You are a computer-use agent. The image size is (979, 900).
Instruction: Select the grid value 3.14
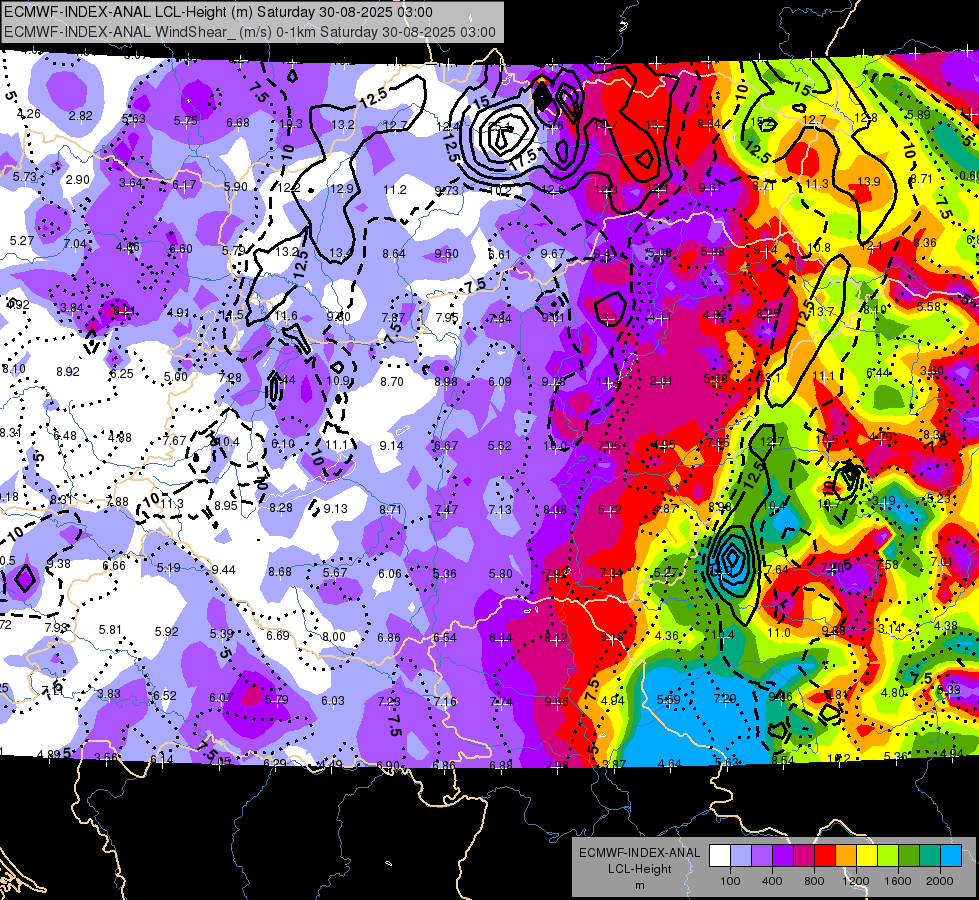890,628
